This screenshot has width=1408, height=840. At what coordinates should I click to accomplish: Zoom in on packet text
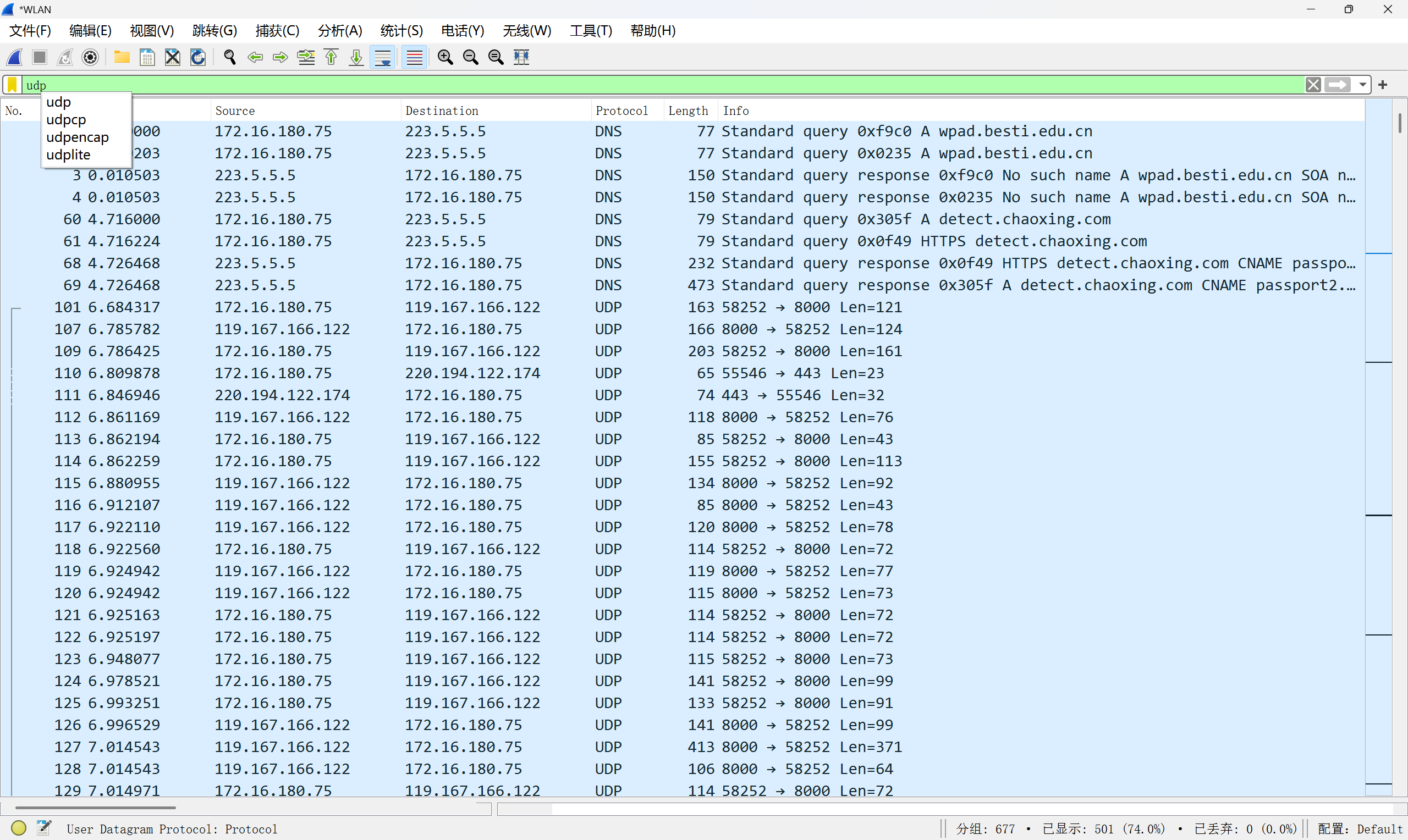point(446,57)
